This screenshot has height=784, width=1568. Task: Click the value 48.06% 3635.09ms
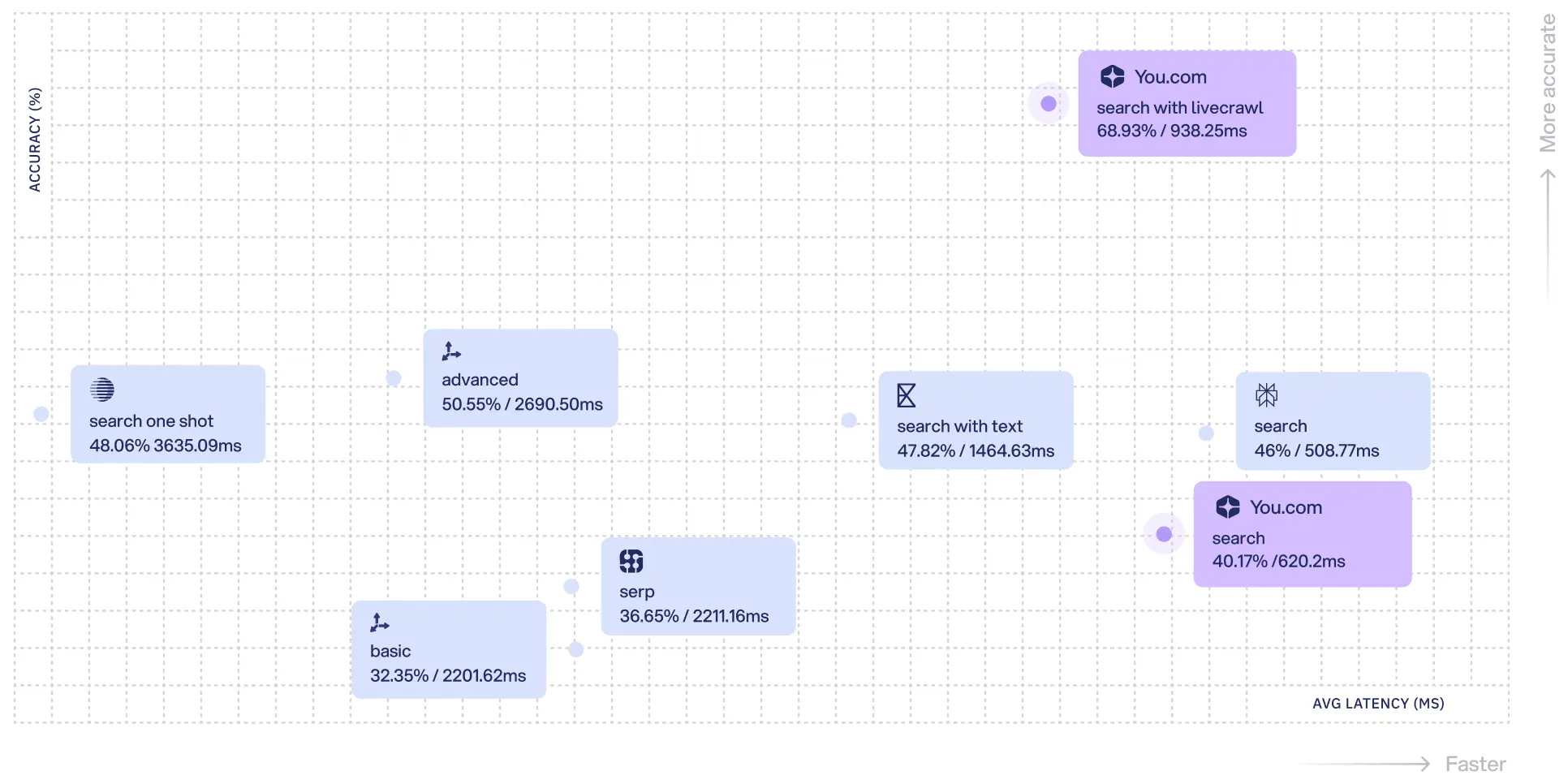(166, 446)
